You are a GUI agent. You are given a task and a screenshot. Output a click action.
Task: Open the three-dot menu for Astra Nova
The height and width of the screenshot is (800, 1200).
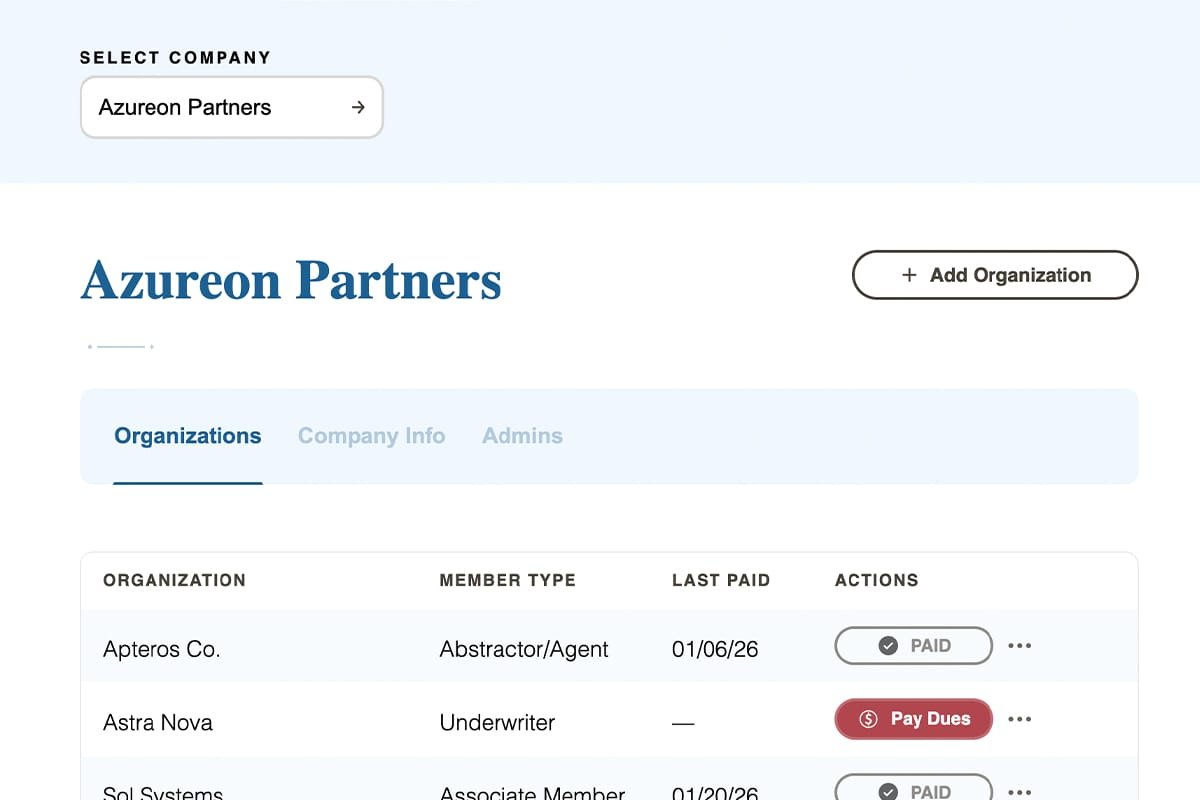click(1020, 719)
